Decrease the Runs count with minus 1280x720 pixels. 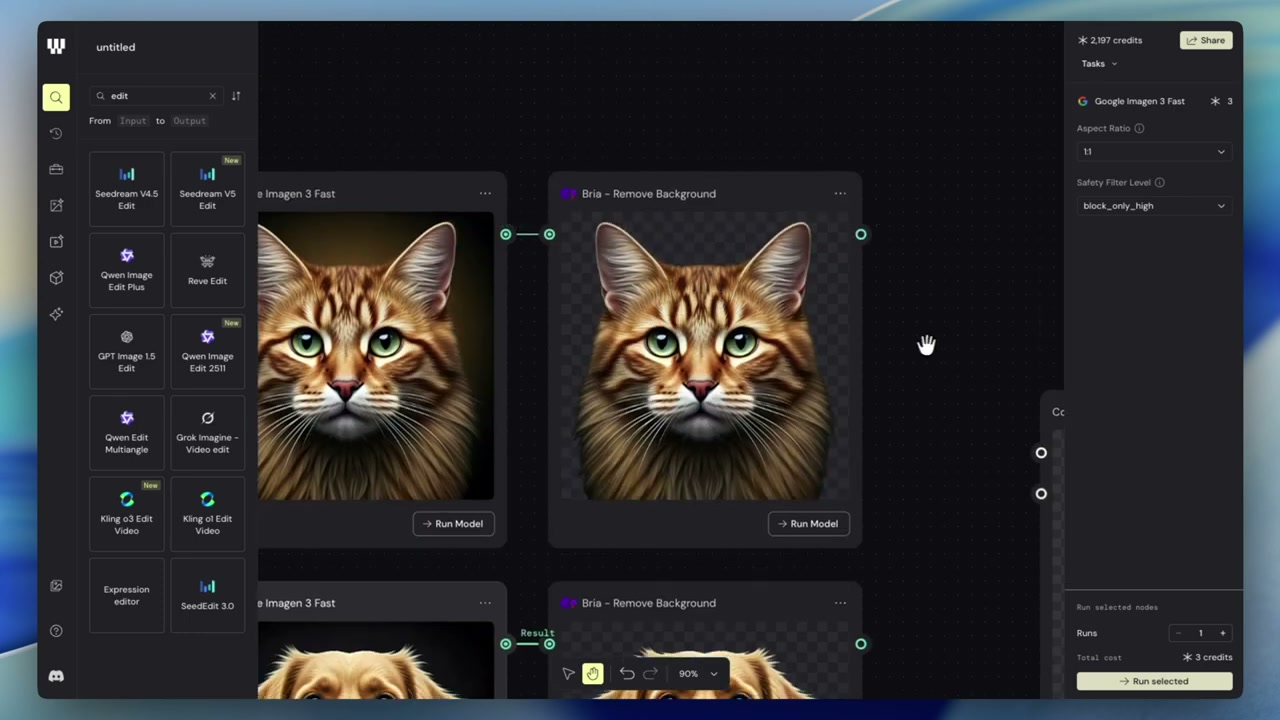tap(1178, 633)
